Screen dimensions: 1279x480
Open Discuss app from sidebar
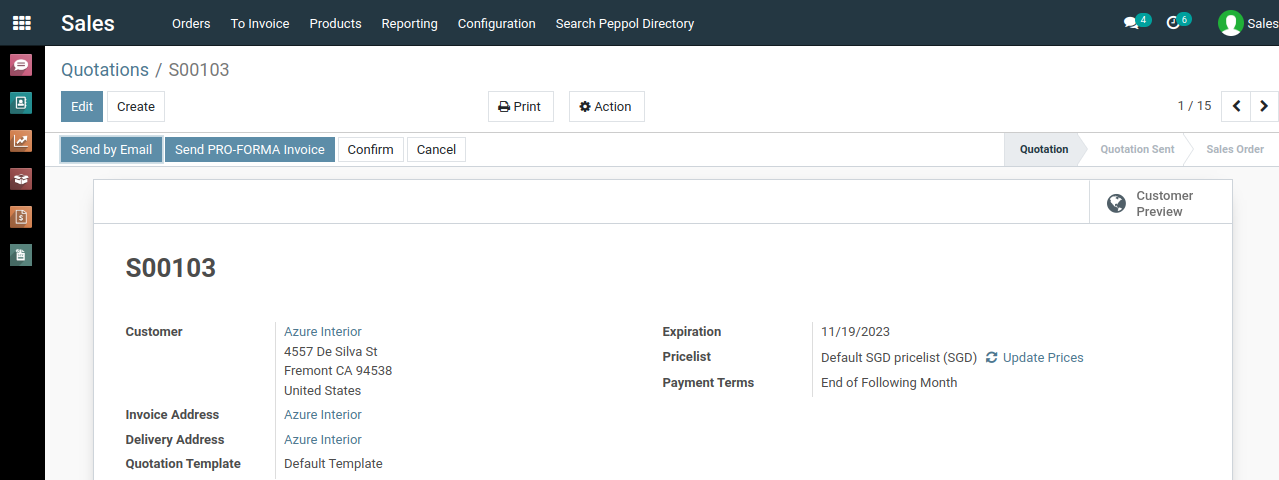21,65
